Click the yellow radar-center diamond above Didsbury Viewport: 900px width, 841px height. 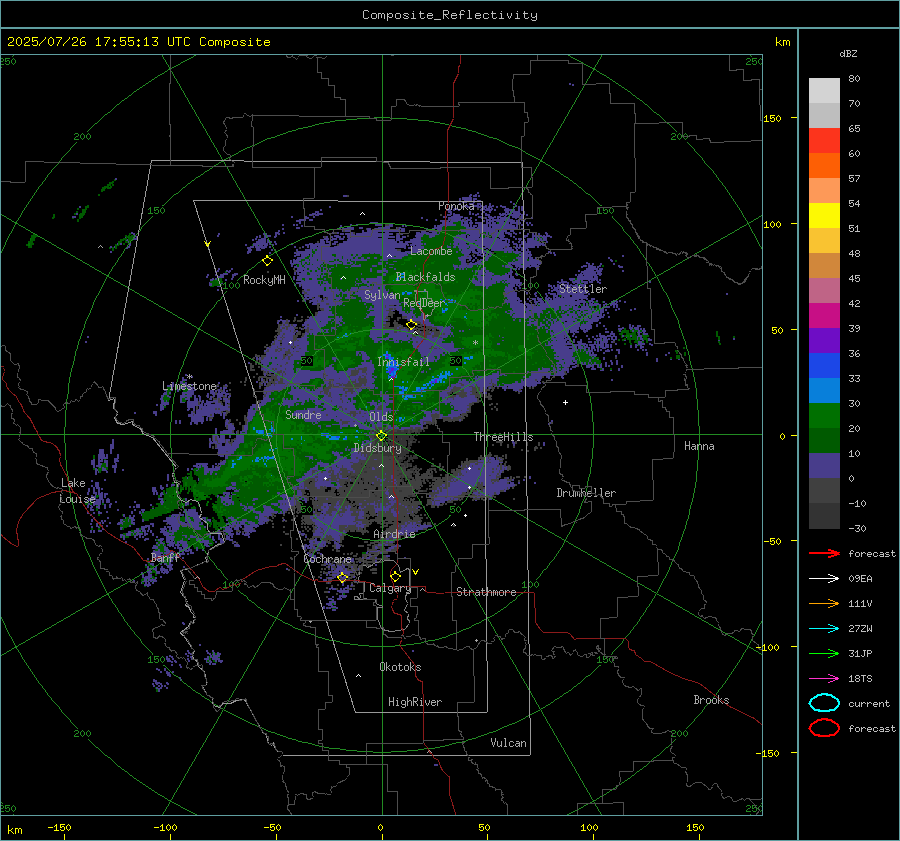tap(381, 435)
